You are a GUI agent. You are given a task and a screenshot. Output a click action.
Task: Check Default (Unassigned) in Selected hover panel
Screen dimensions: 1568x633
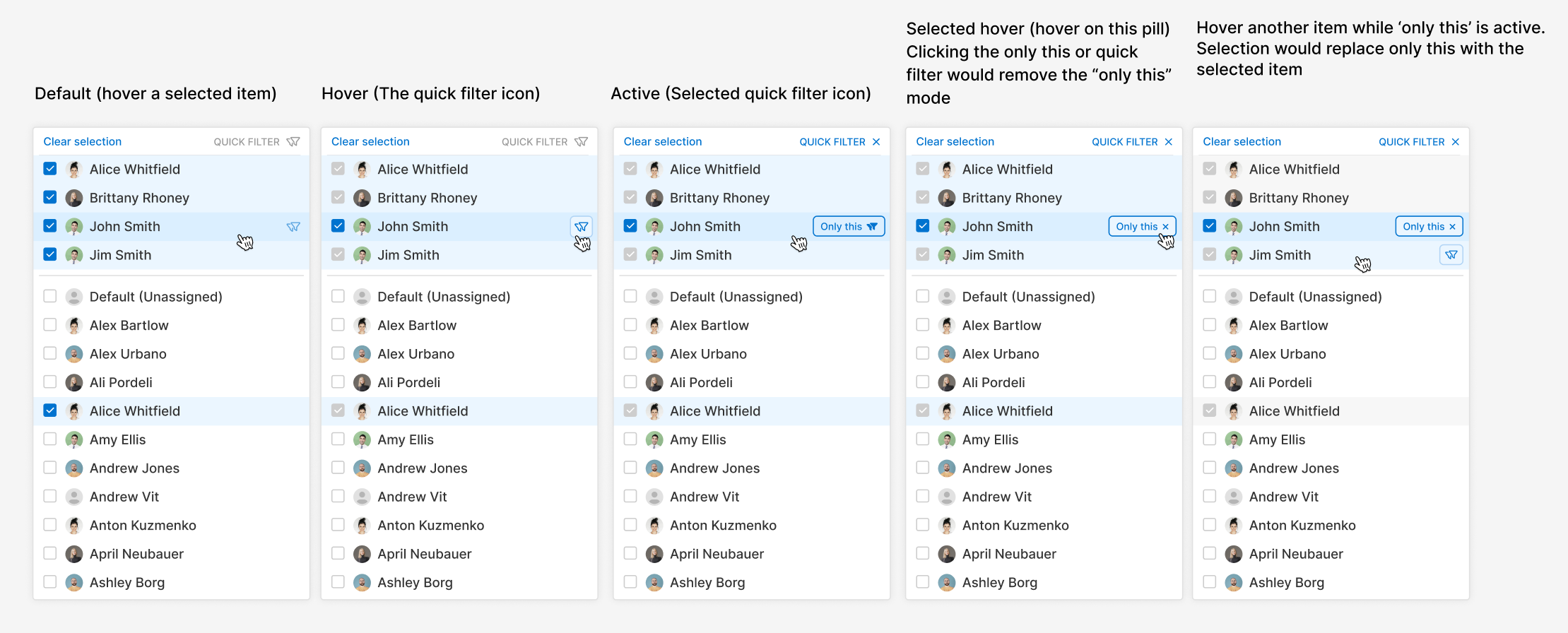tap(923, 296)
